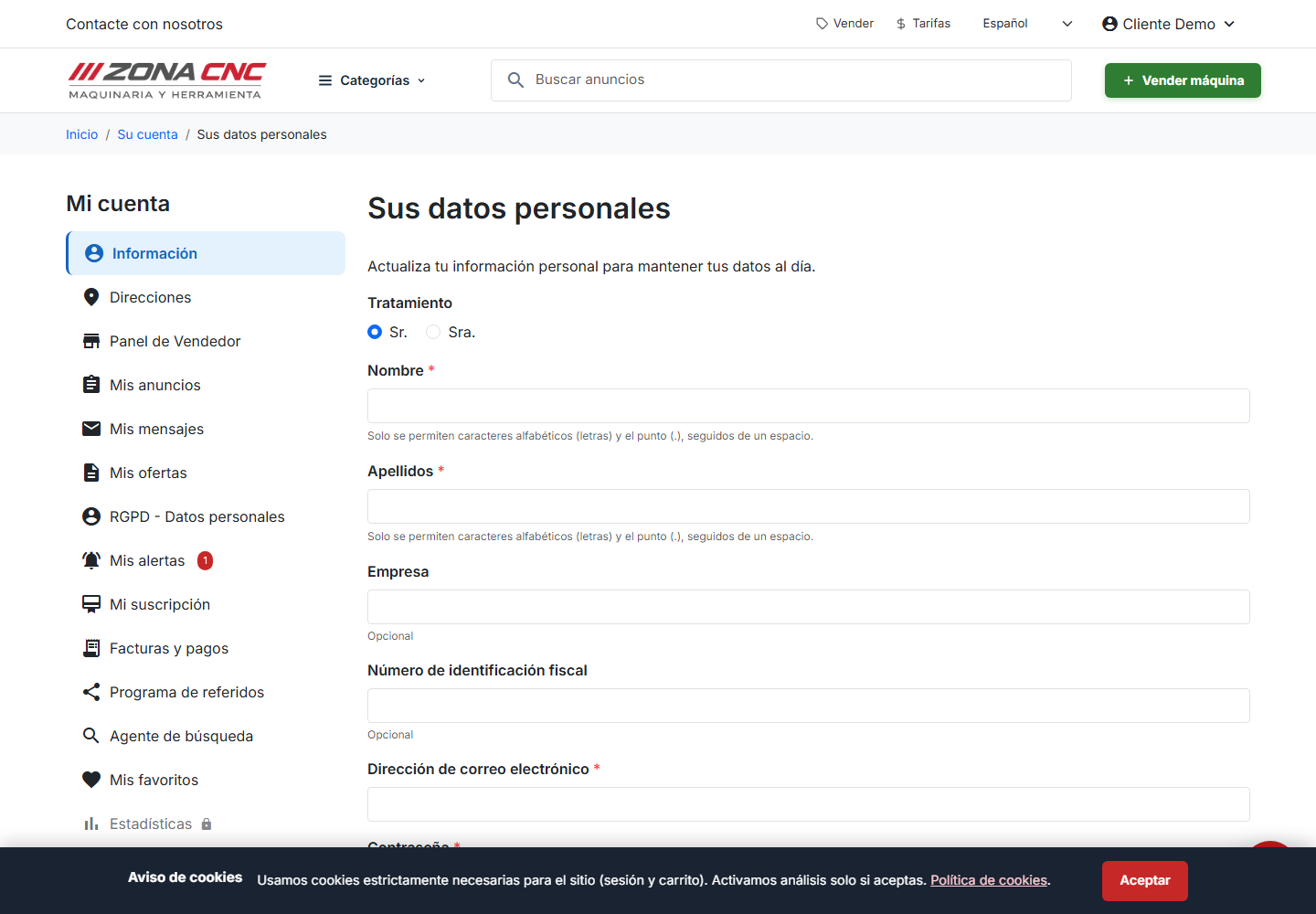Go to Panel de Vendedor
The width and height of the screenshot is (1316, 914).
(206, 341)
